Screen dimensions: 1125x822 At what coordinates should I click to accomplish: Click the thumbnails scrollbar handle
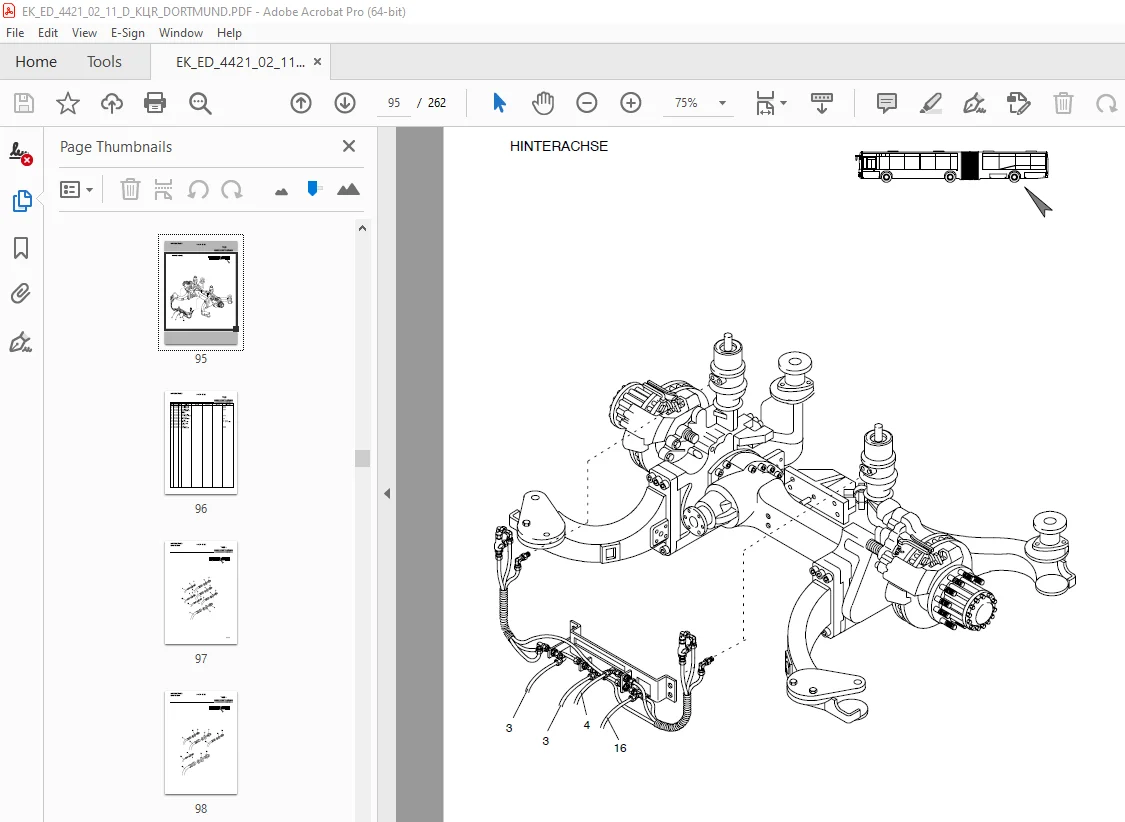362,458
